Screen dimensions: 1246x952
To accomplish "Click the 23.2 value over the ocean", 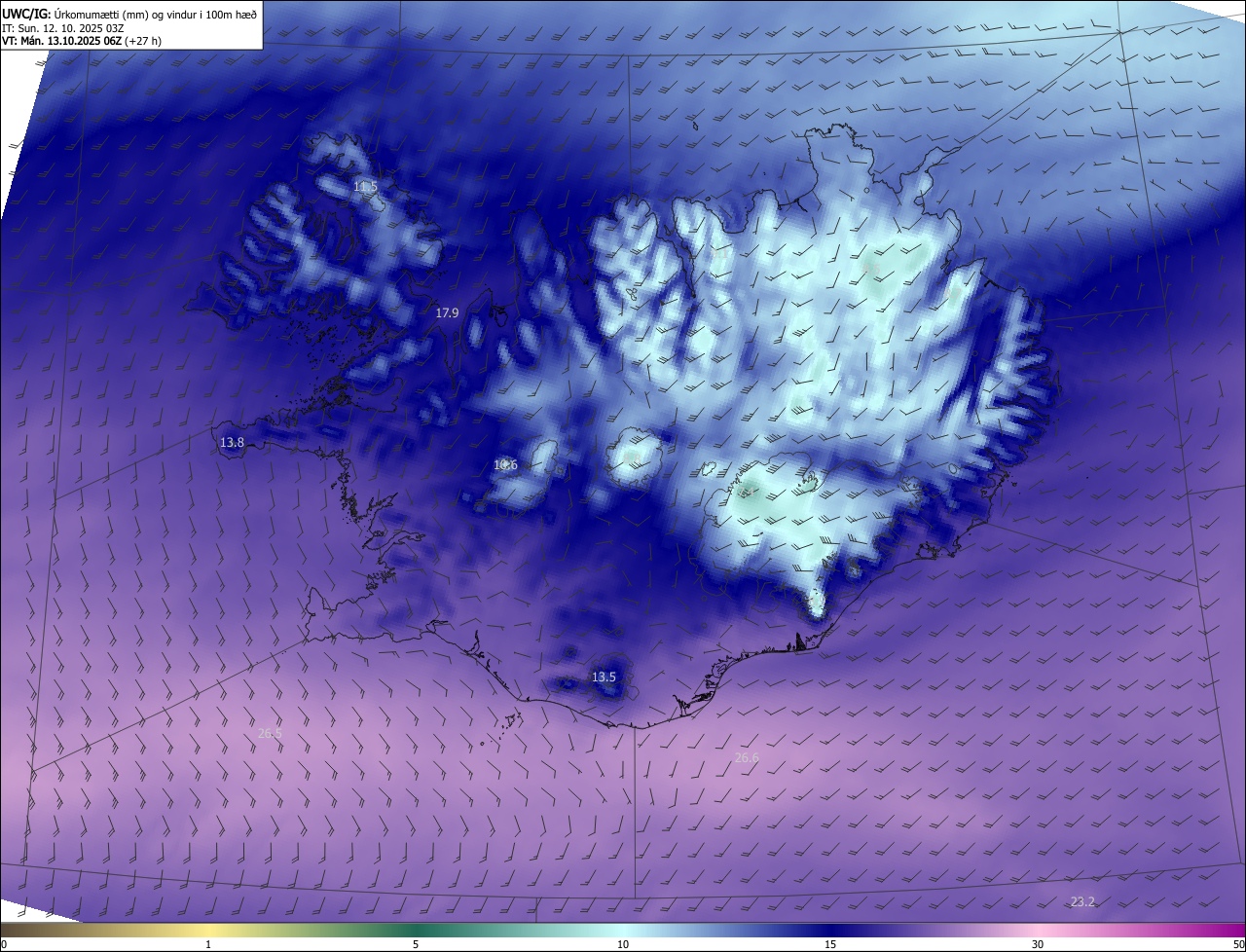I will tap(1082, 902).
